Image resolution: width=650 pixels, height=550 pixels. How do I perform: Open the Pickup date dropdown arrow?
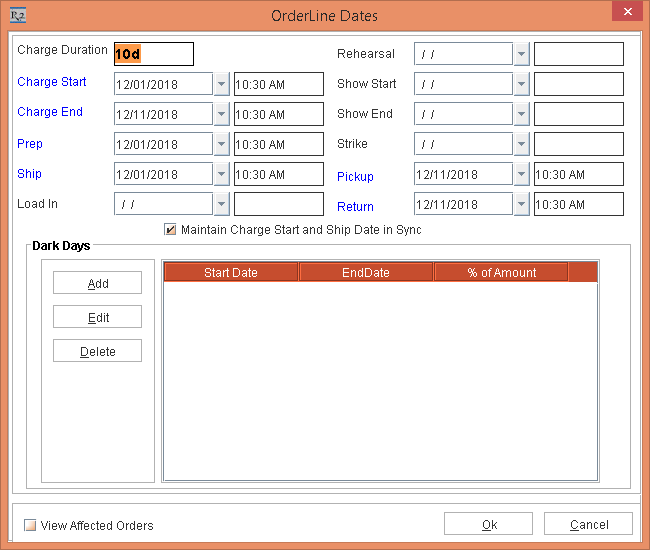pyautogui.click(x=521, y=174)
